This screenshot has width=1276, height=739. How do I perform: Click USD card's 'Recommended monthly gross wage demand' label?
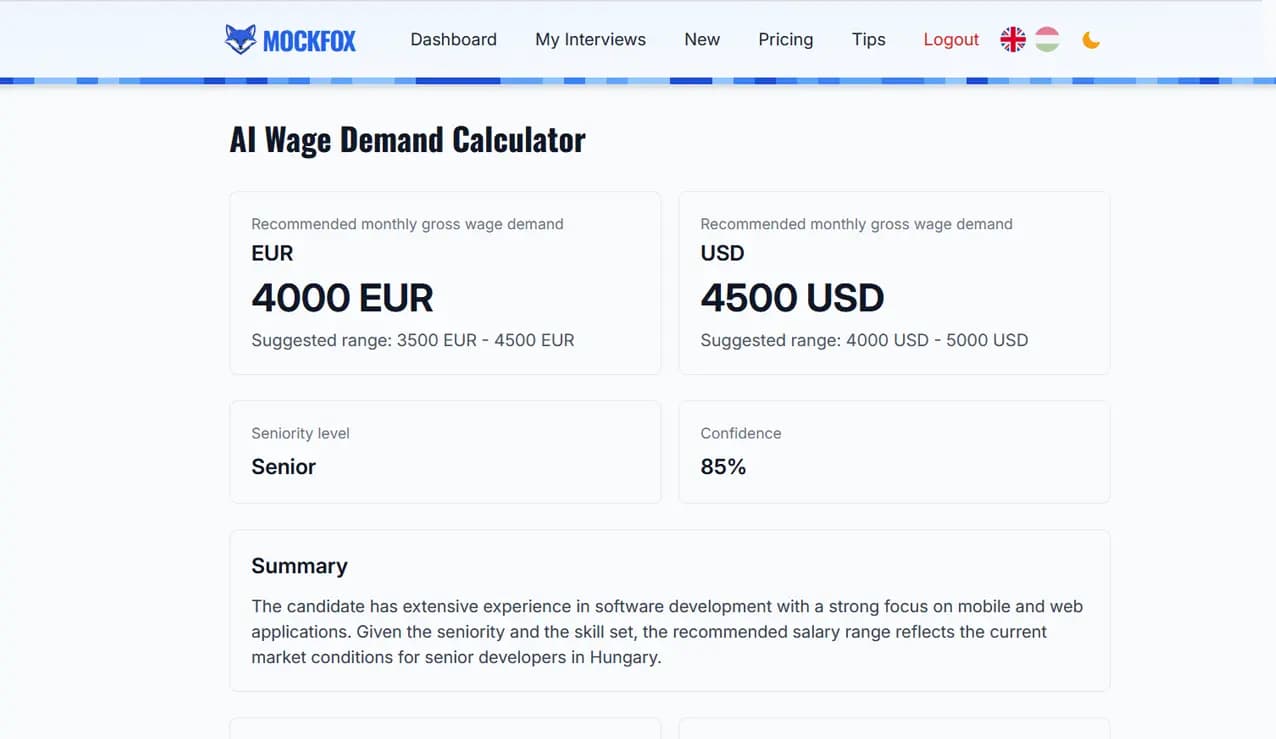click(x=856, y=224)
